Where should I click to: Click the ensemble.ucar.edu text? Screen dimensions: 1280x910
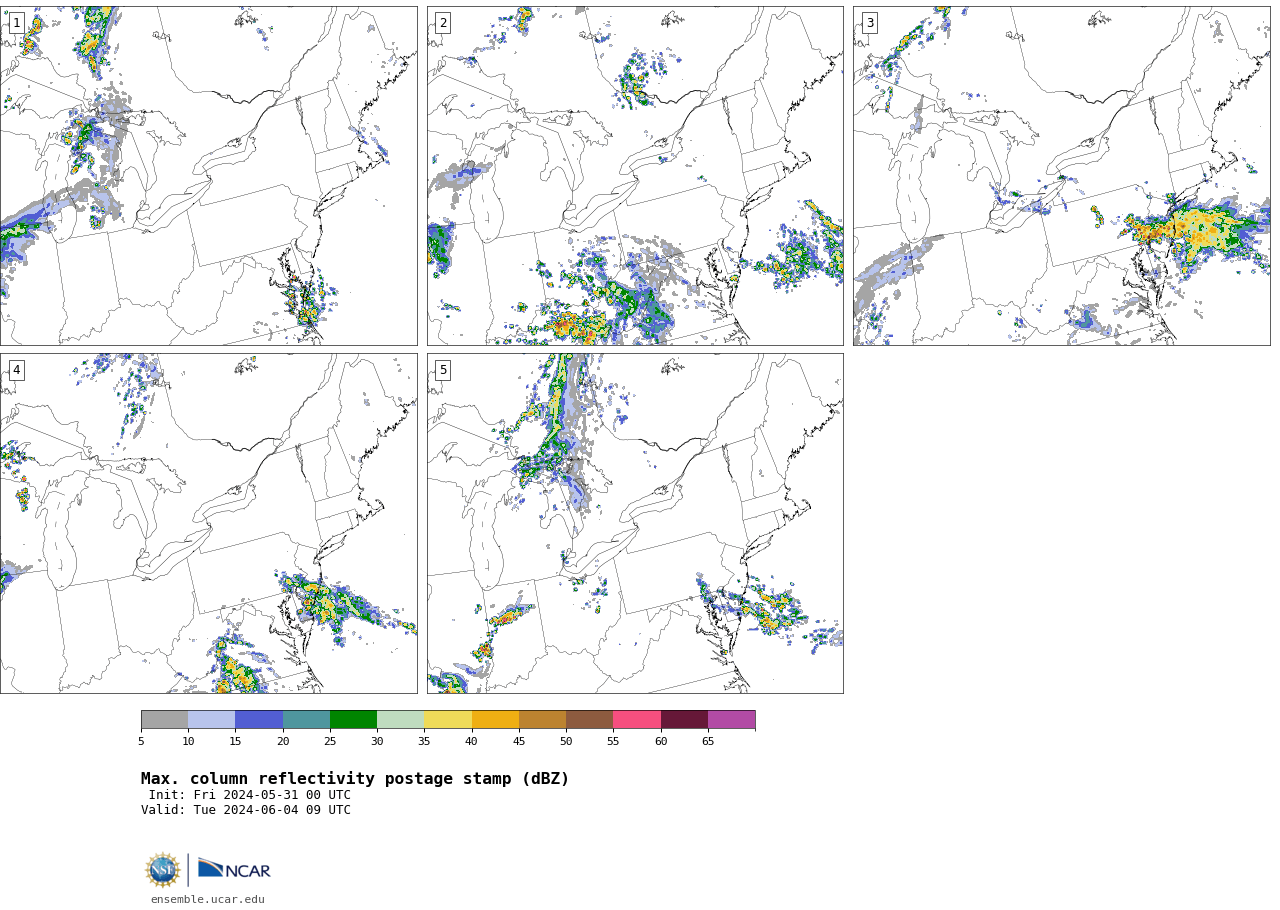[x=208, y=900]
